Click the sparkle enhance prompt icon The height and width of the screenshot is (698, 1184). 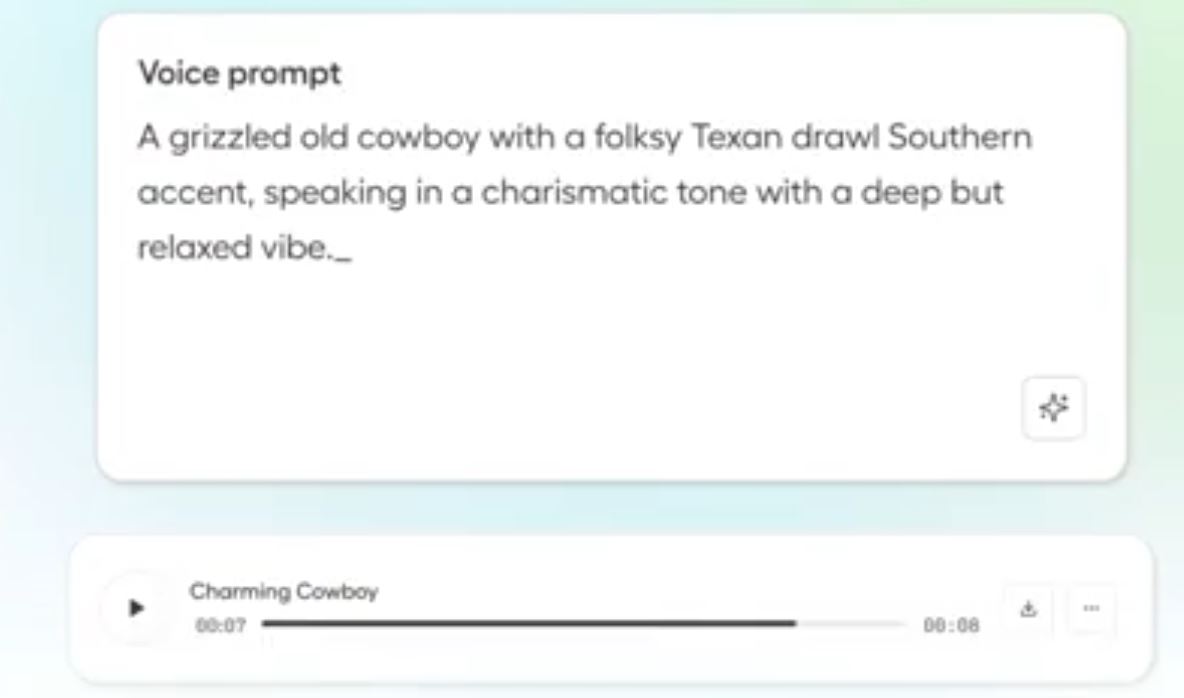click(1053, 407)
